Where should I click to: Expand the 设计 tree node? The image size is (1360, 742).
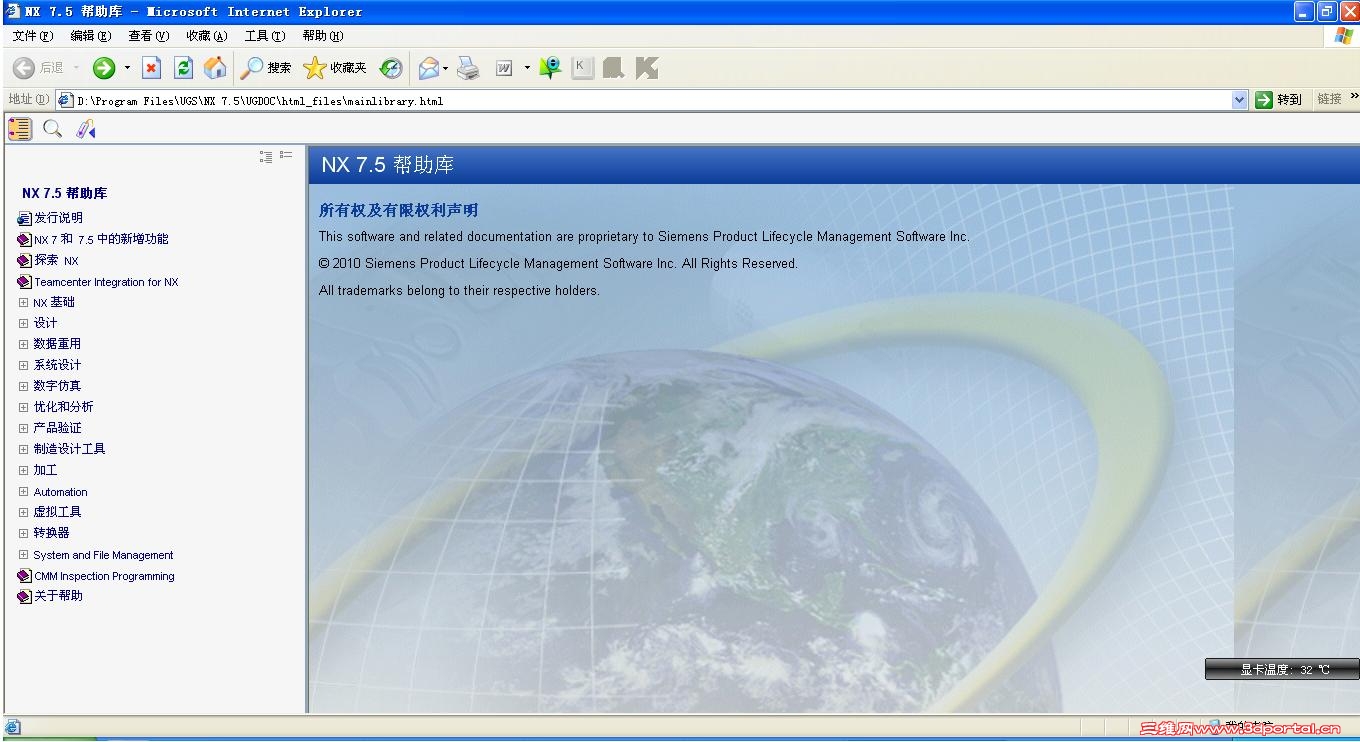(24, 323)
